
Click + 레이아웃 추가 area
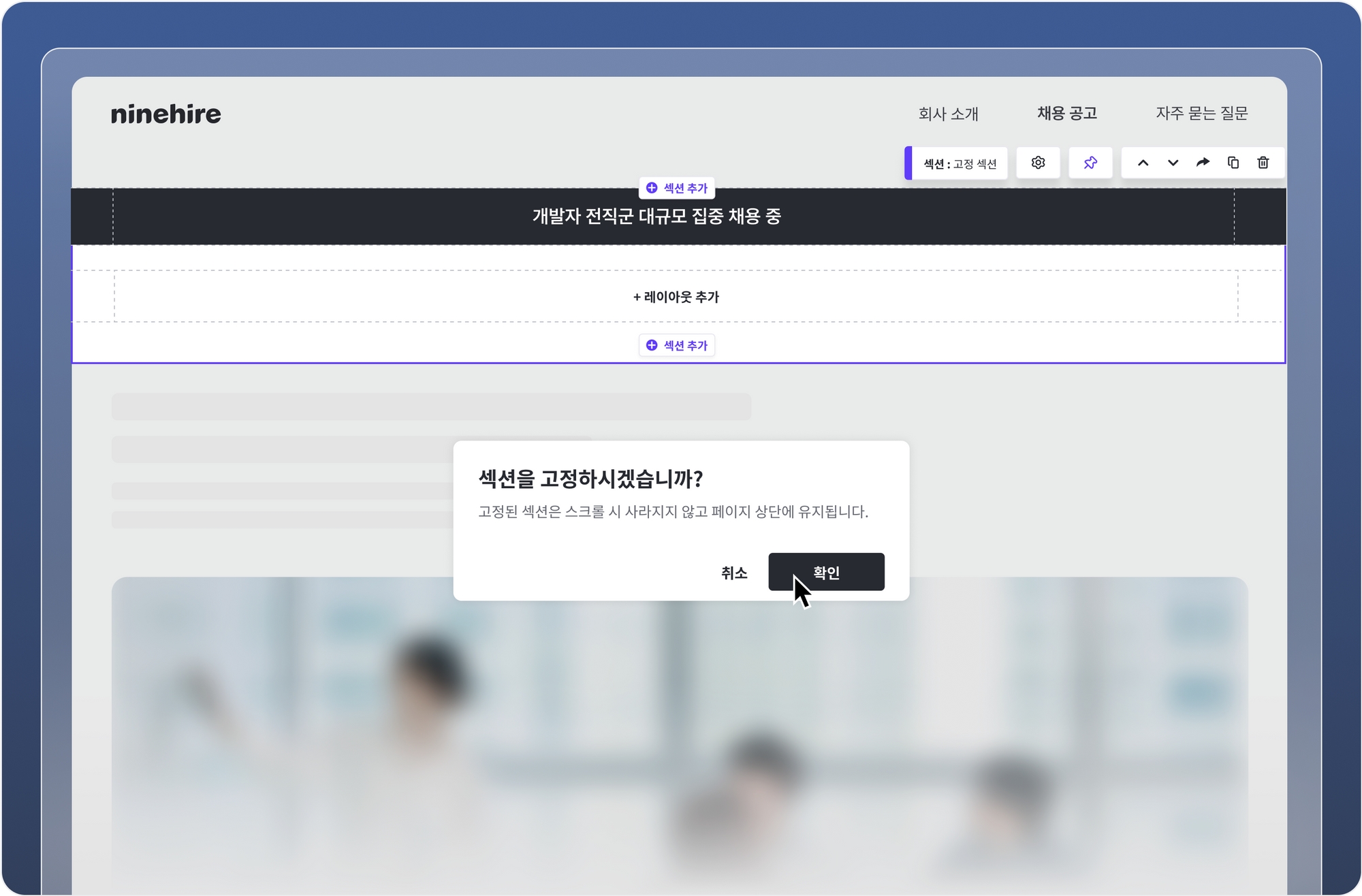(x=676, y=297)
